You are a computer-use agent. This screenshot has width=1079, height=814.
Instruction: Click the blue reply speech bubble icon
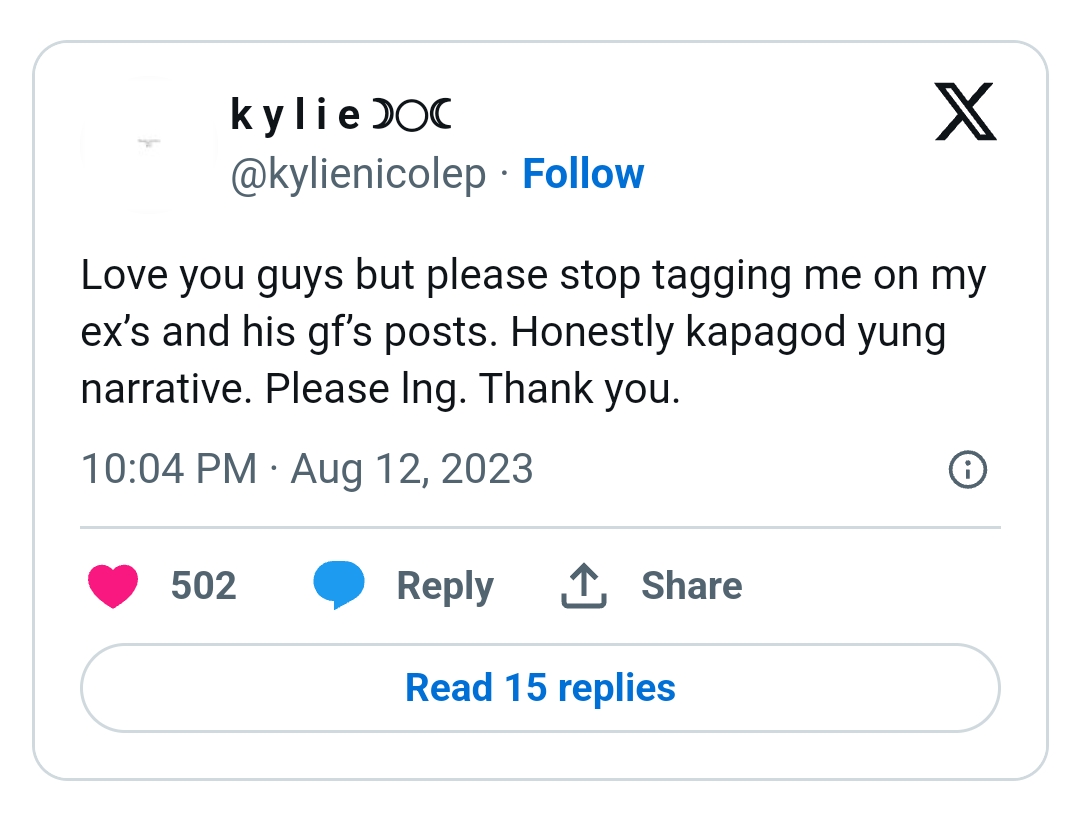(338, 586)
